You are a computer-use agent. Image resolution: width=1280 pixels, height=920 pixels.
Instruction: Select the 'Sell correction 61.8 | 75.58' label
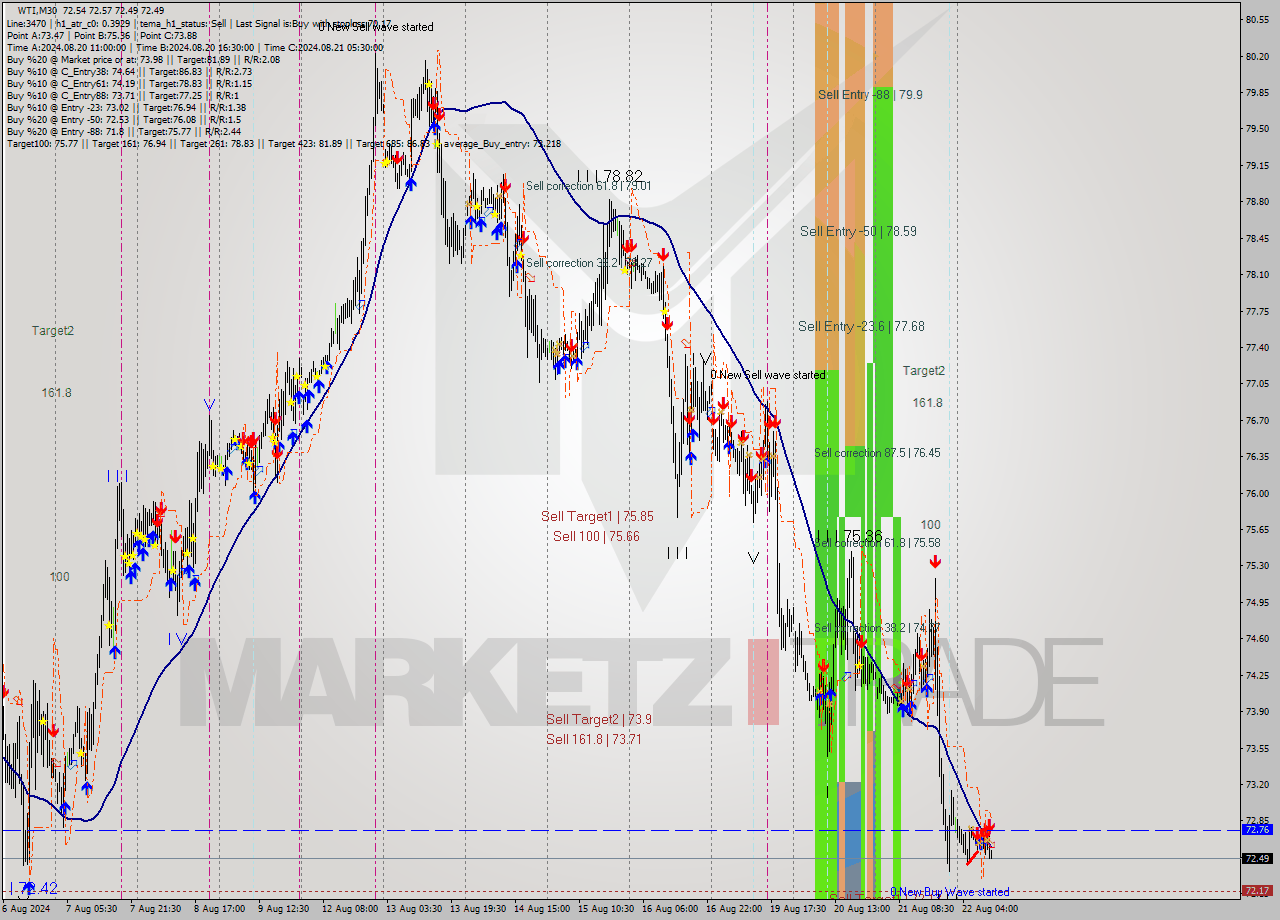[877, 542]
